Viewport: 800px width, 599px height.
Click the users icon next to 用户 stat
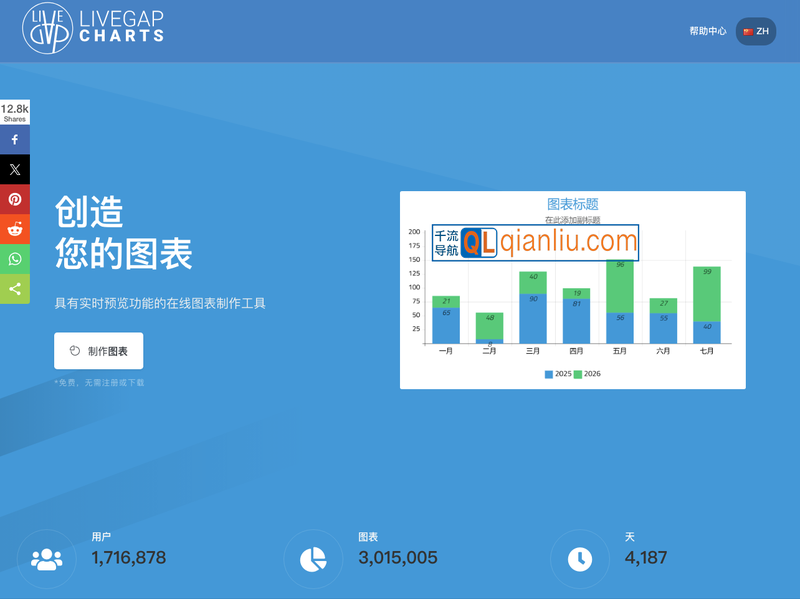(x=45, y=558)
